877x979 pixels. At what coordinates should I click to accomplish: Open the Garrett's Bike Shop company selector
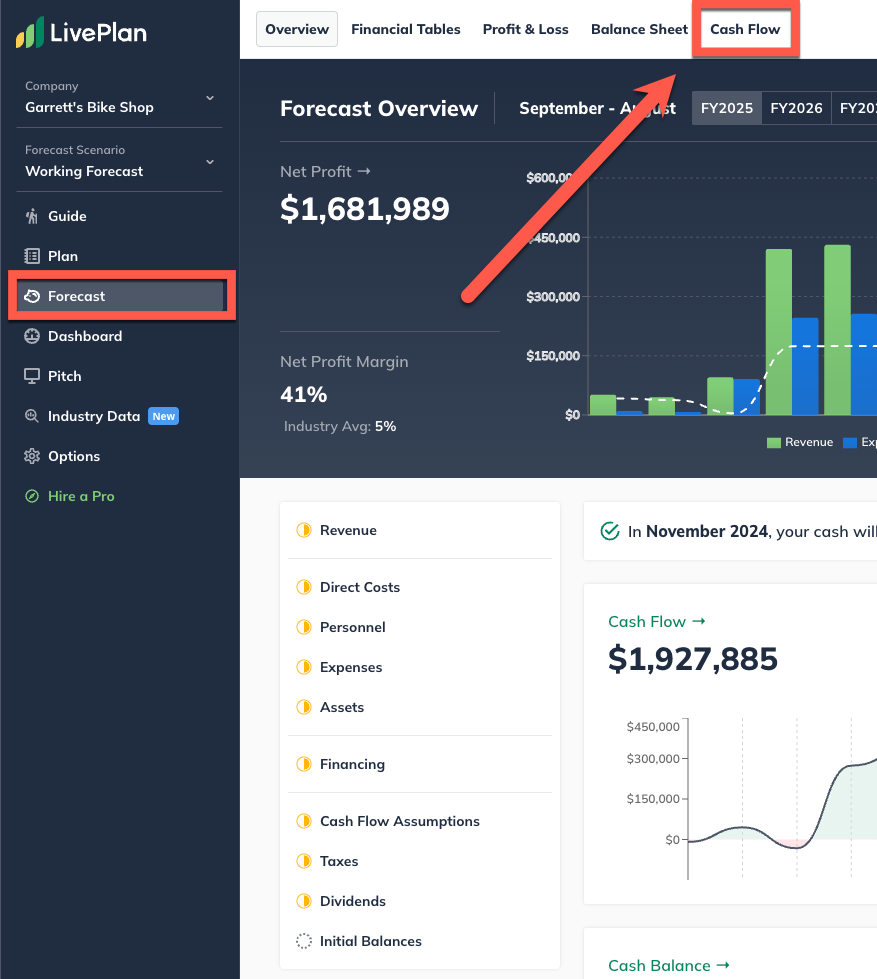click(119, 97)
